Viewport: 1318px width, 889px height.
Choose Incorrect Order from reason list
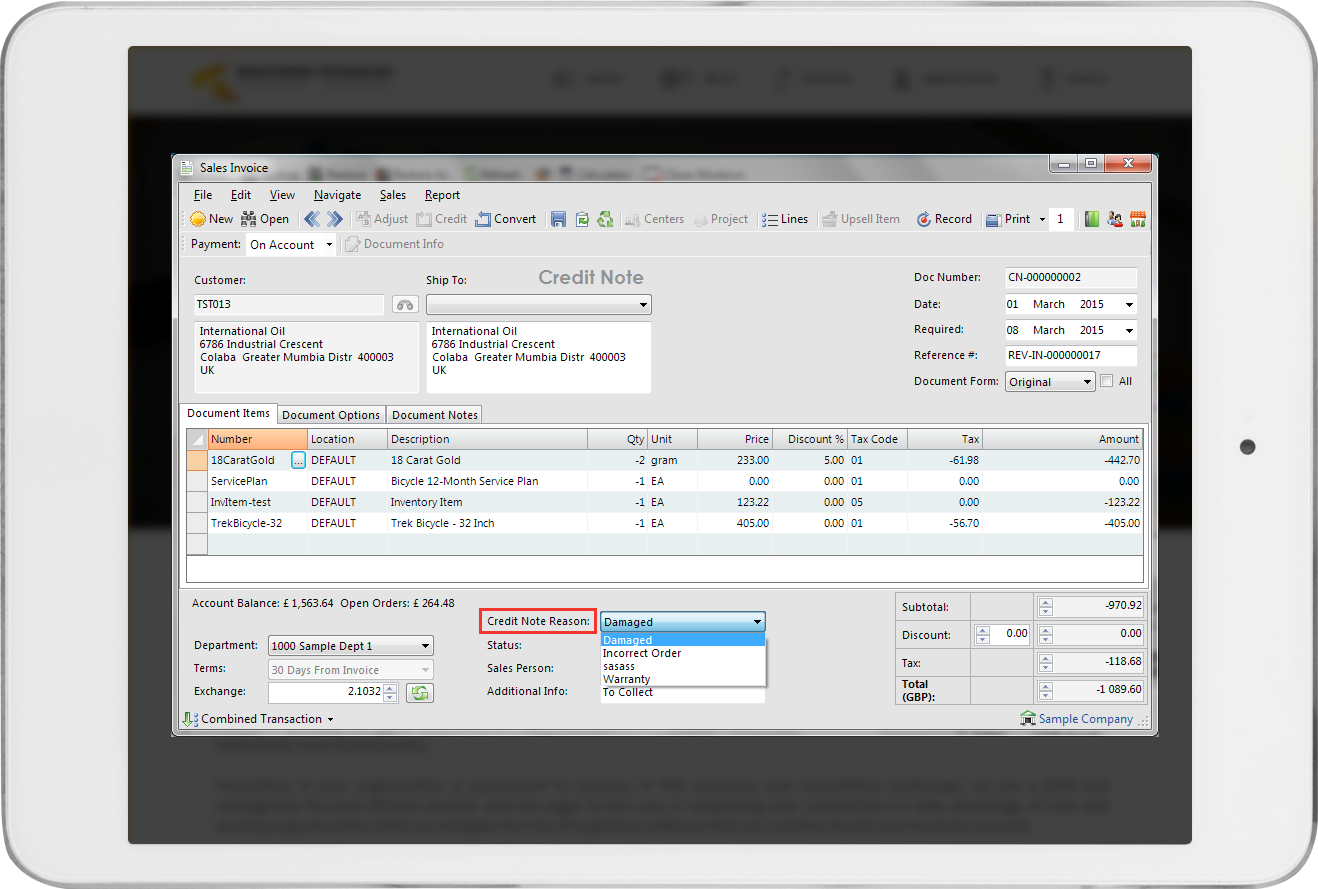[642, 653]
